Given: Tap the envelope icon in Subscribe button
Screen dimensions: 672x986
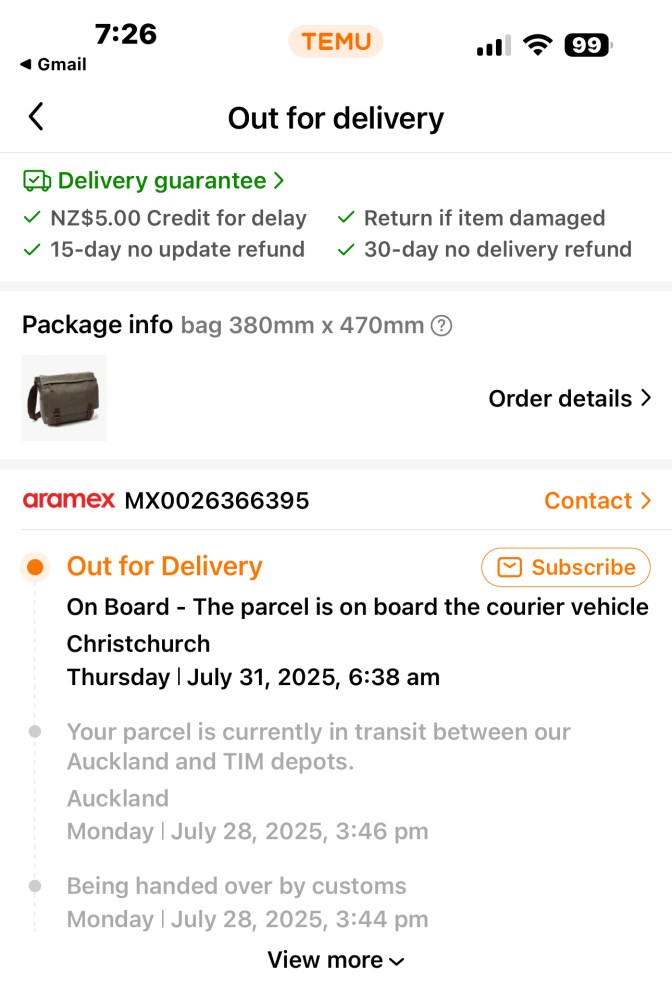Looking at the screenshot, I should (x=510, y=567).
